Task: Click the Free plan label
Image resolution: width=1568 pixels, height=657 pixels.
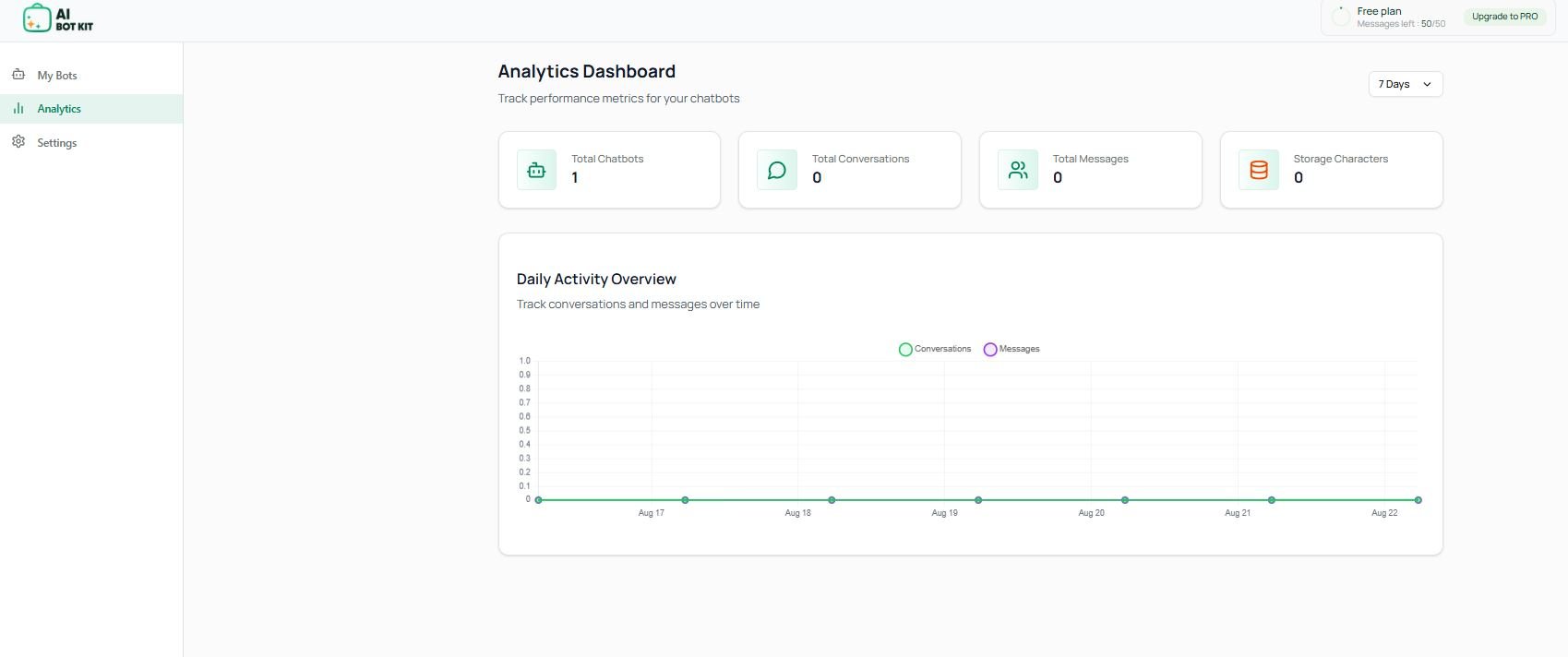Action: [x=1379, y=11]
